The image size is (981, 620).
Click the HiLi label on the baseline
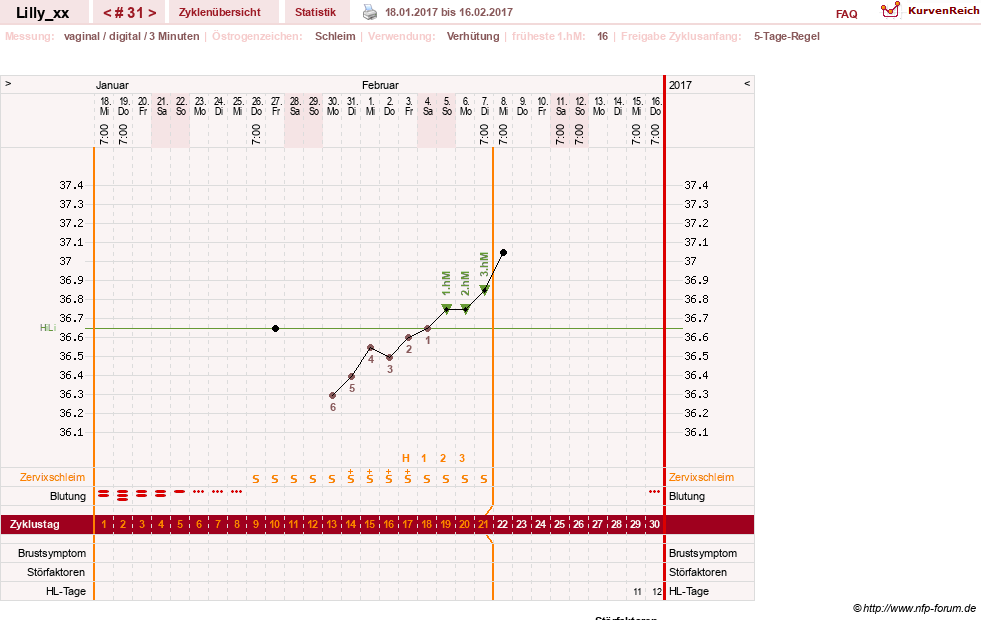coord(48,328)
